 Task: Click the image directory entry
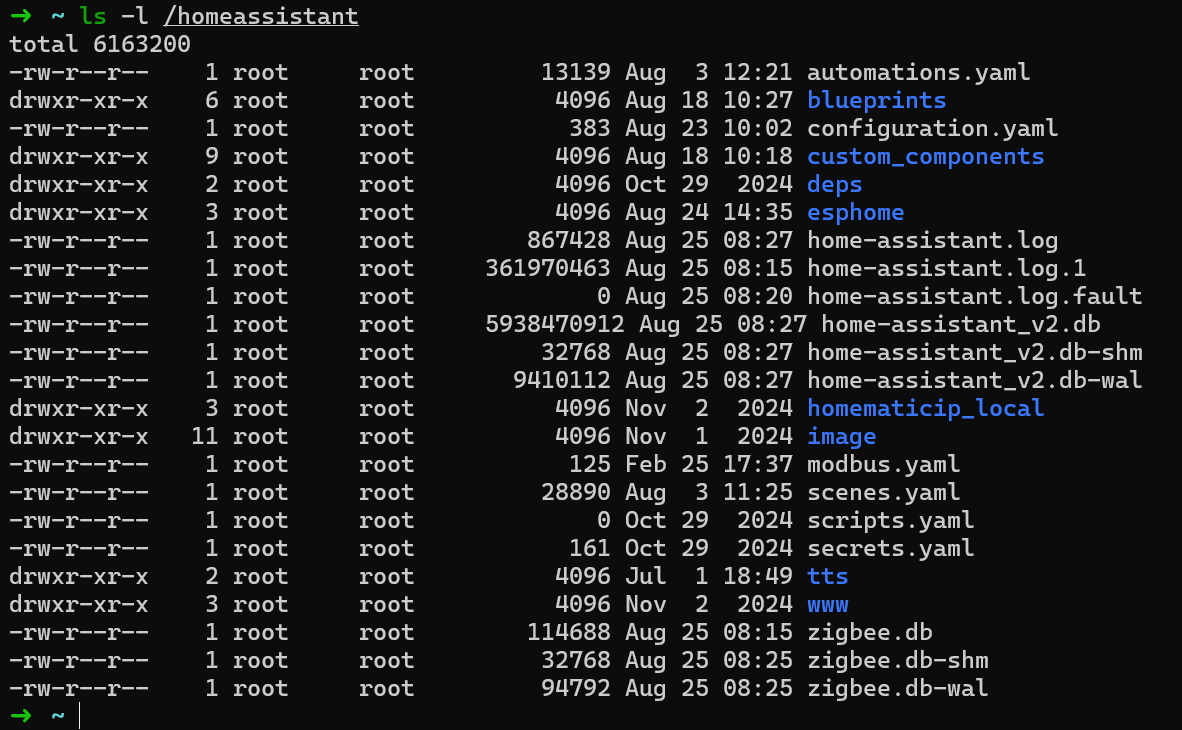click(x=841, y=437)
